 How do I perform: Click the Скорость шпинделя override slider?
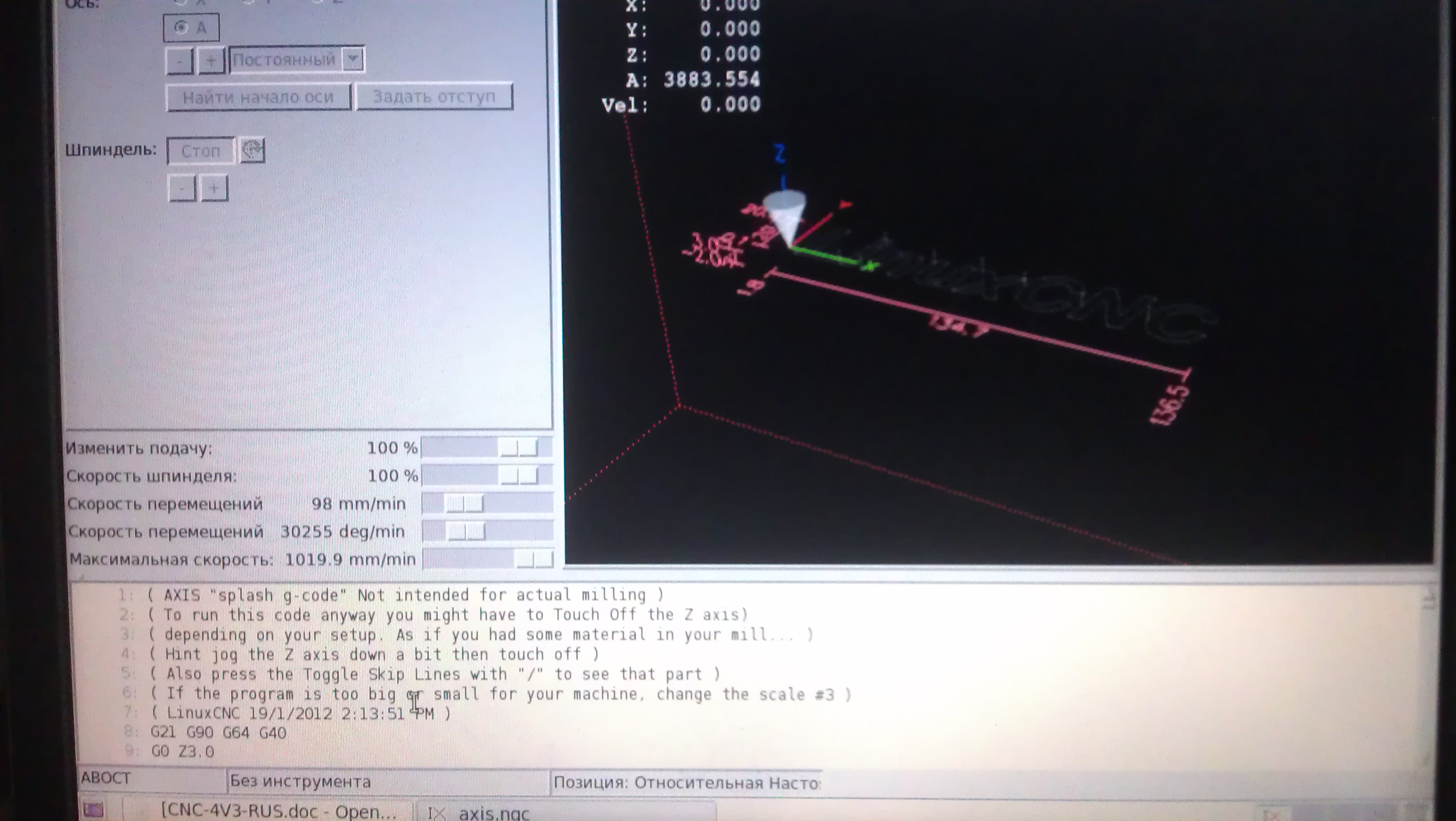point(519,476)
